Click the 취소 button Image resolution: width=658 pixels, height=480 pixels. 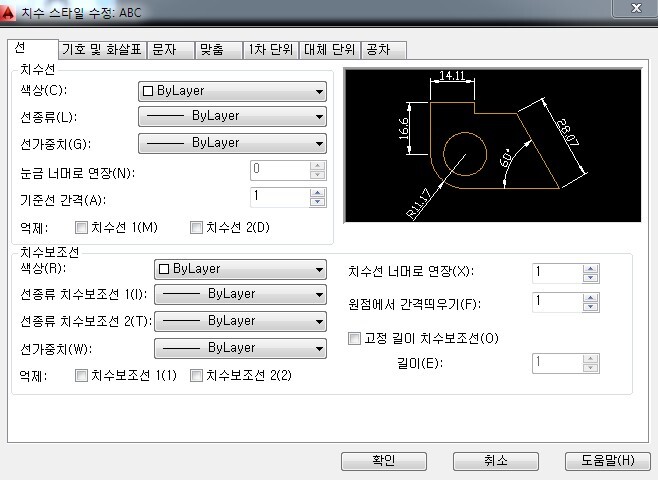tap(496, 461)
